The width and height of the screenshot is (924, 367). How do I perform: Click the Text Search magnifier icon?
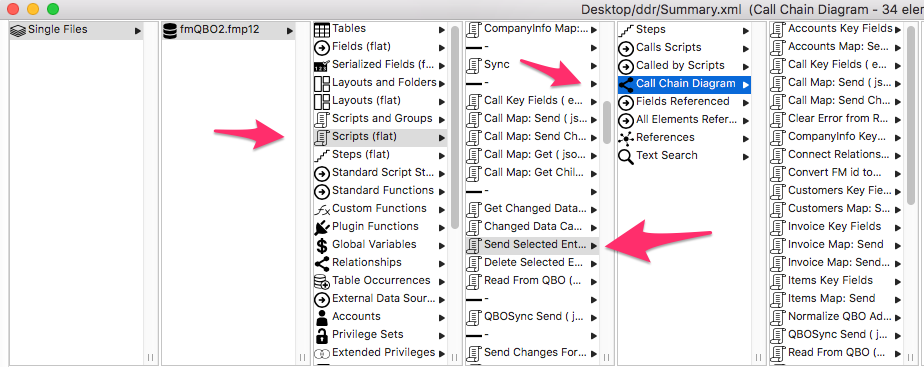[x=626, y=156]
